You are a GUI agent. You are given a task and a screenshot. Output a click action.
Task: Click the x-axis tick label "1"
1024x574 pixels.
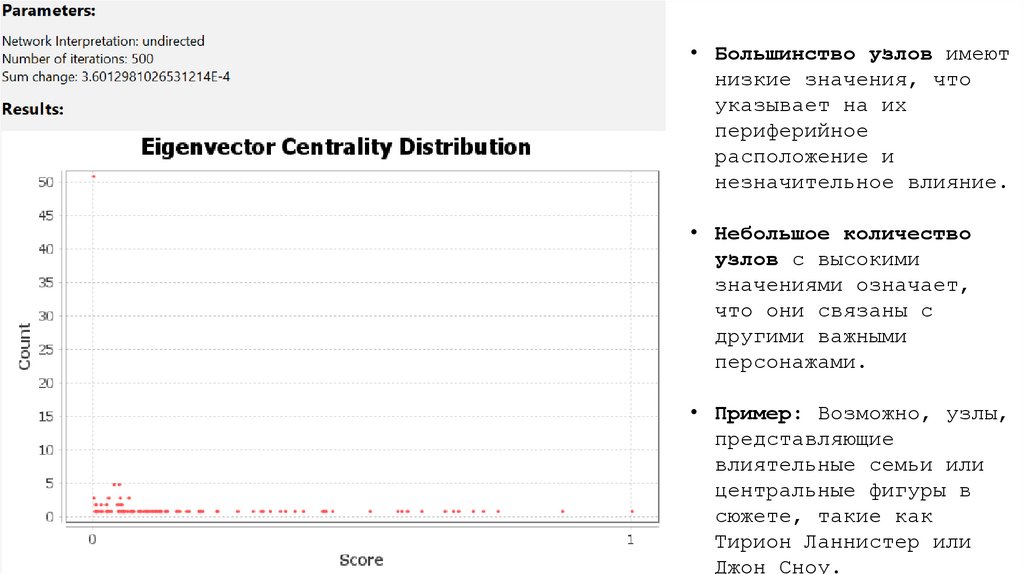pyautogui.click(x=631, y=541)
